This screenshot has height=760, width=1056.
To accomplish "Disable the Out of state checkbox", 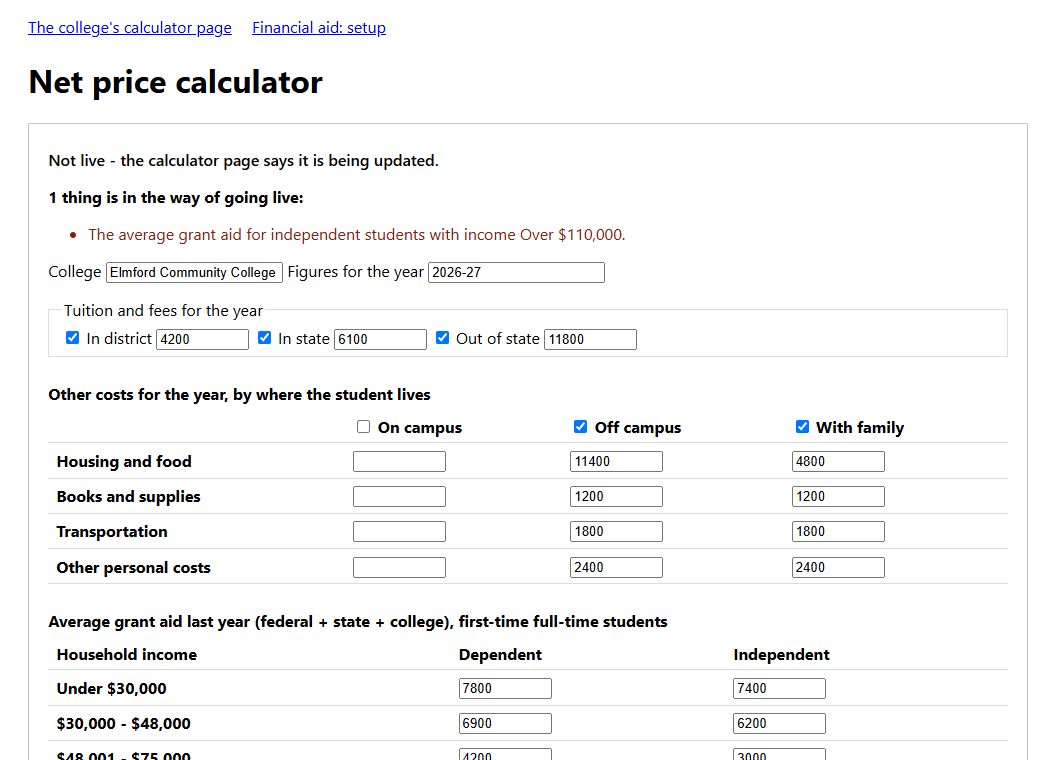I will click(442, 338).
